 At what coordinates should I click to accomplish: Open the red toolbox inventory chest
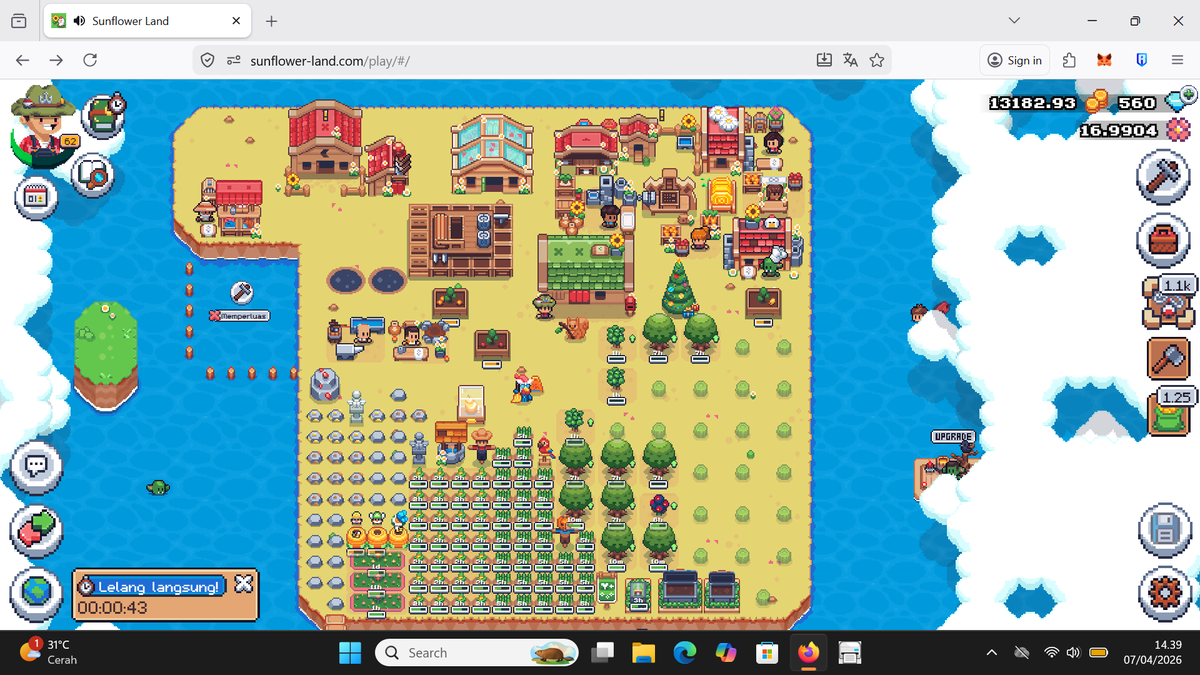[x=1164, y=241]
